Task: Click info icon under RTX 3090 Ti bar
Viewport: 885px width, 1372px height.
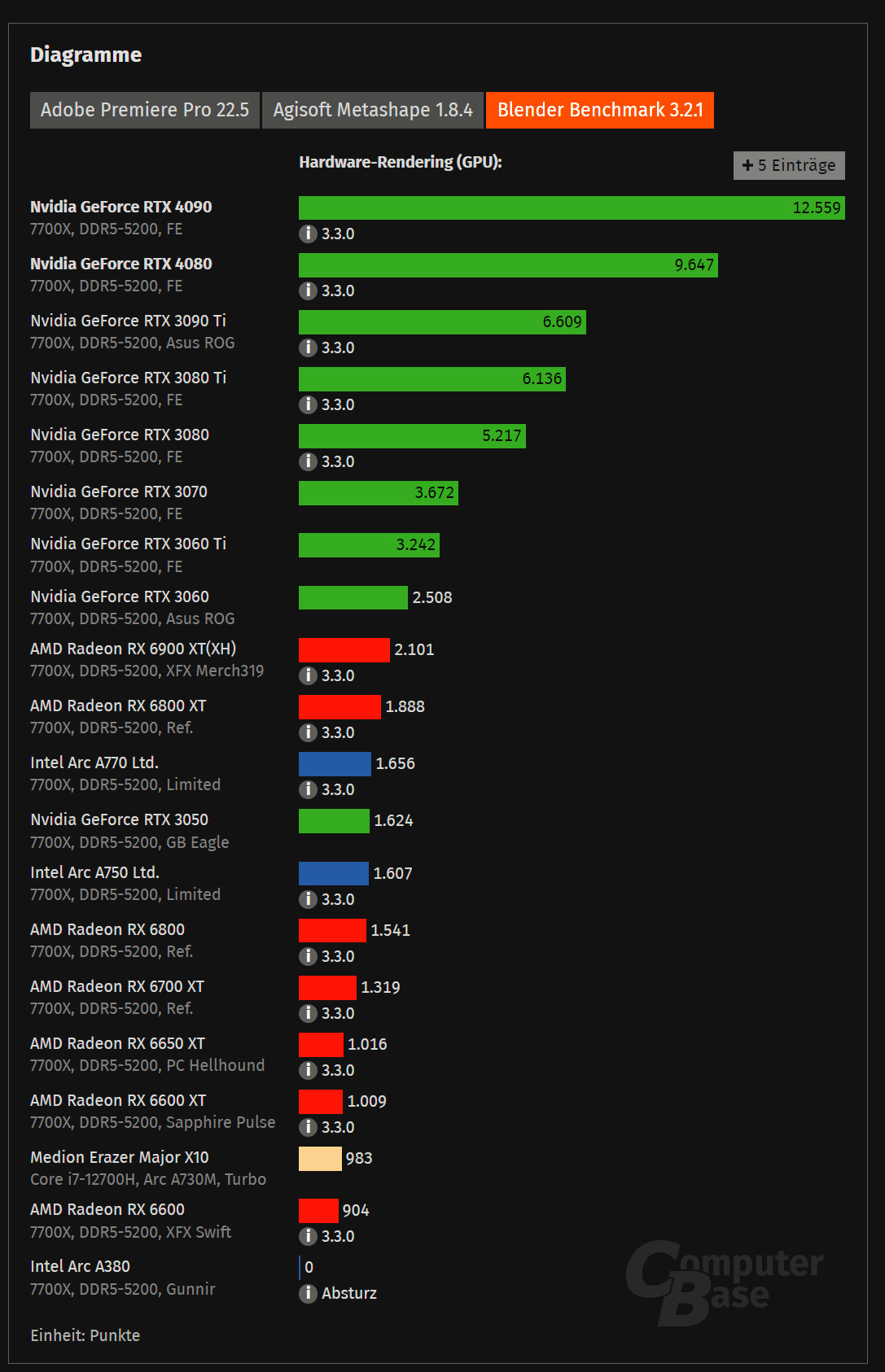Action: [308, 347]
